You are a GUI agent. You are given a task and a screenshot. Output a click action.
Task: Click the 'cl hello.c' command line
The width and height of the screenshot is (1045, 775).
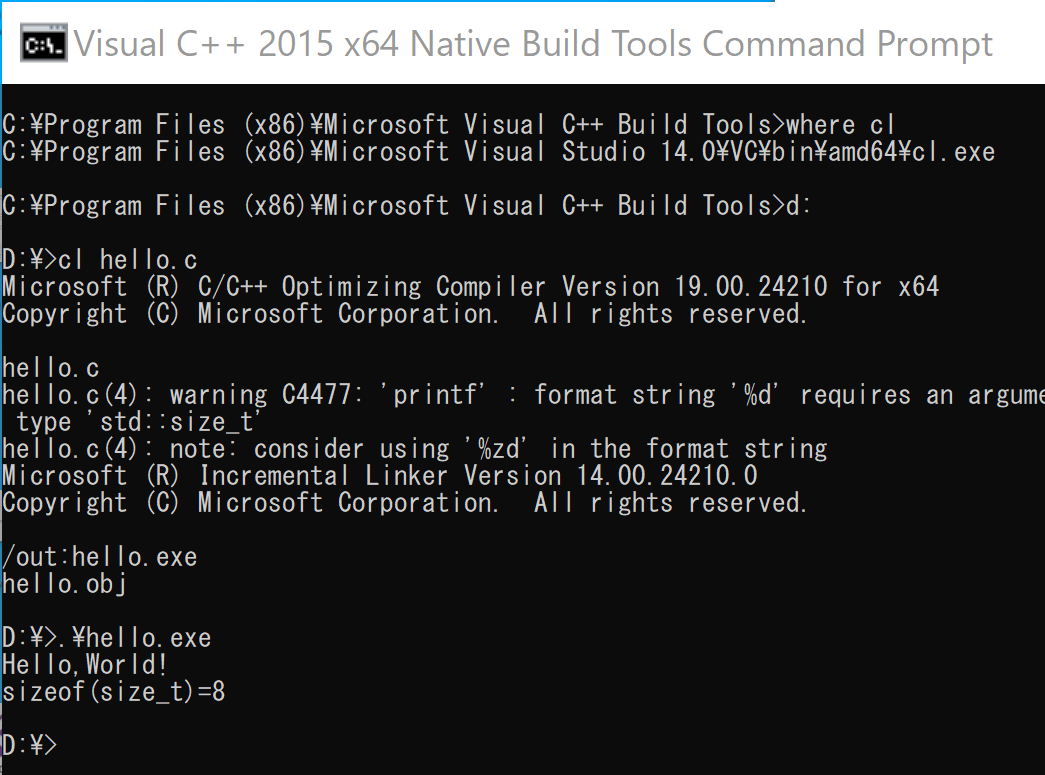click(128, 260)
